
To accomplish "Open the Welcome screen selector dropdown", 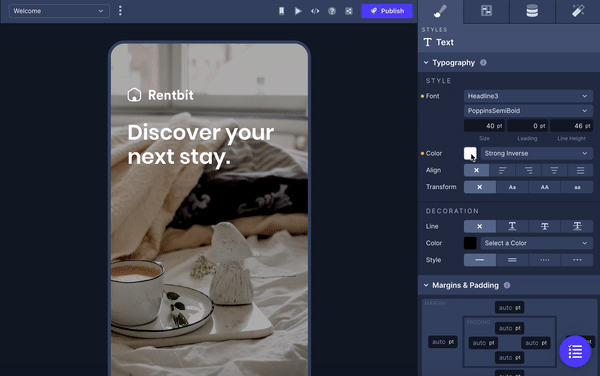I will [x=59, y=11].
